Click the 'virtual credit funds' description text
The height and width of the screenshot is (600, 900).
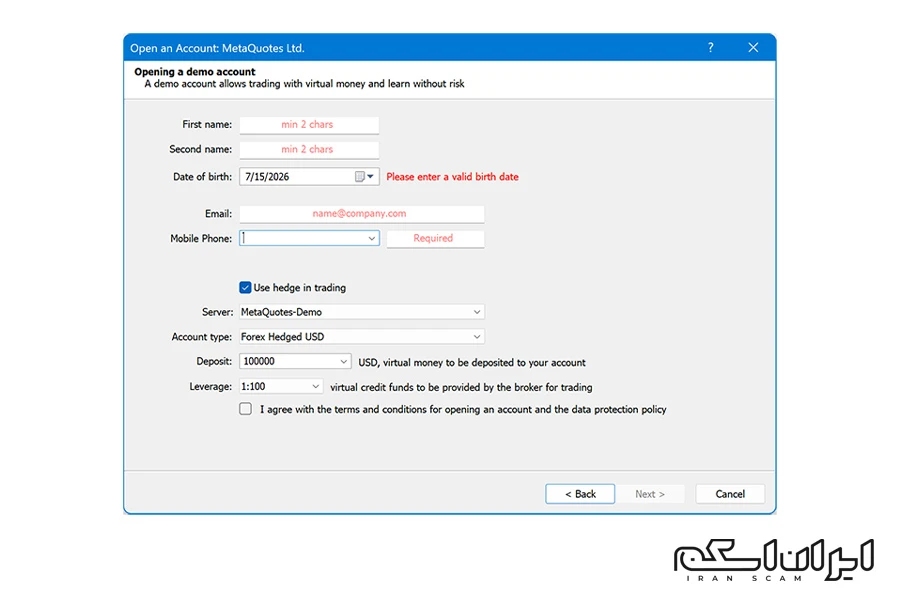461,387
